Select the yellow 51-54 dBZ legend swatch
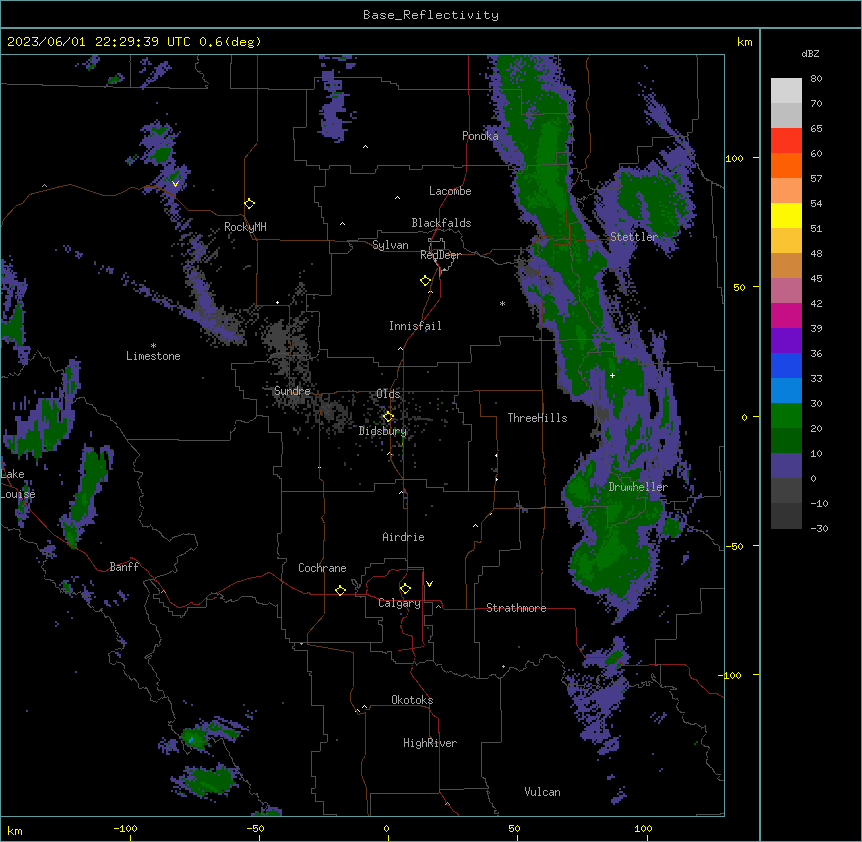The width and height of the screenshot is (862, 842). (786, 215)
